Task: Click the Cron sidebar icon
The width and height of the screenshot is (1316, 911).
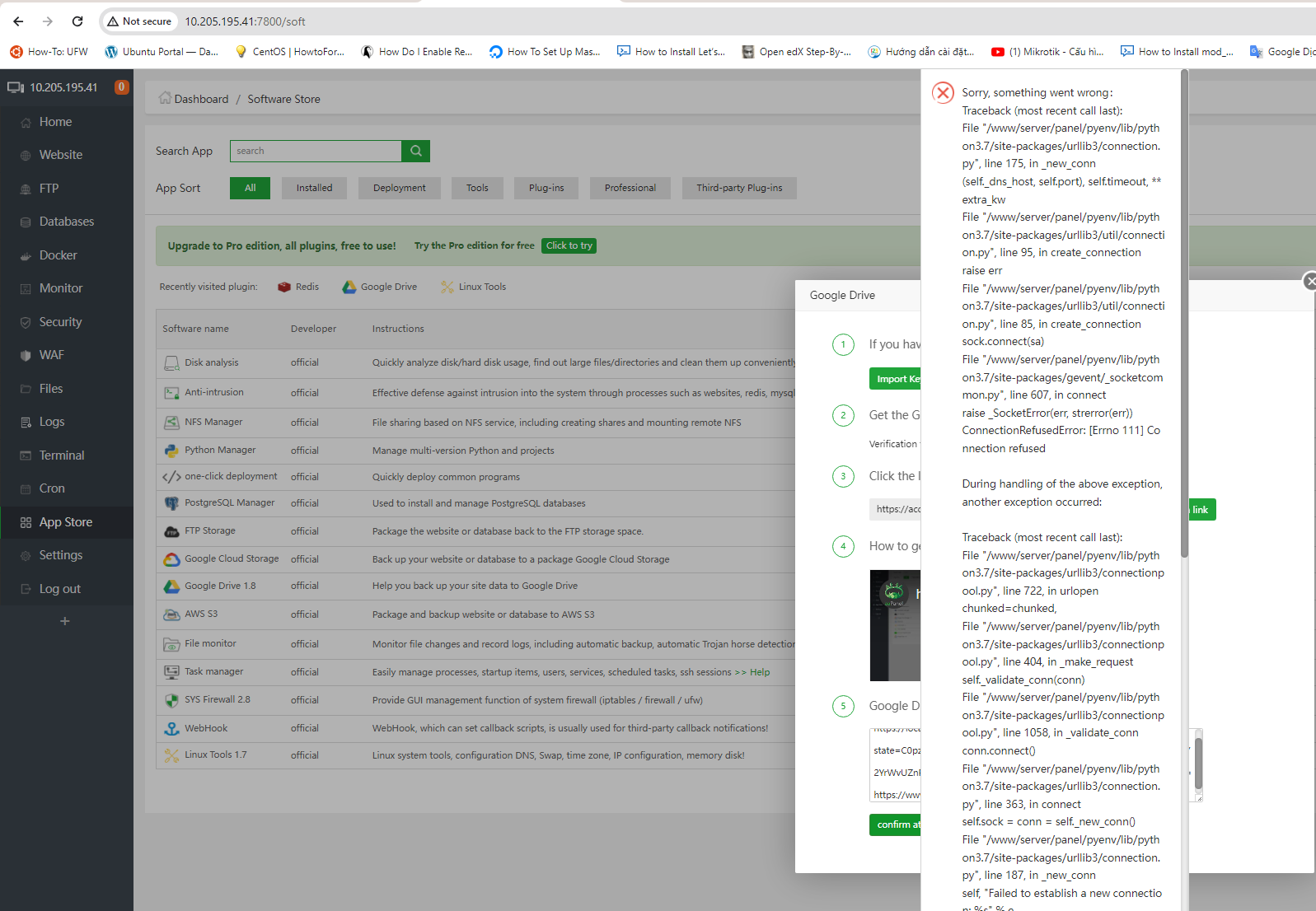Action: pyautogui.click(x=26, y=488)
